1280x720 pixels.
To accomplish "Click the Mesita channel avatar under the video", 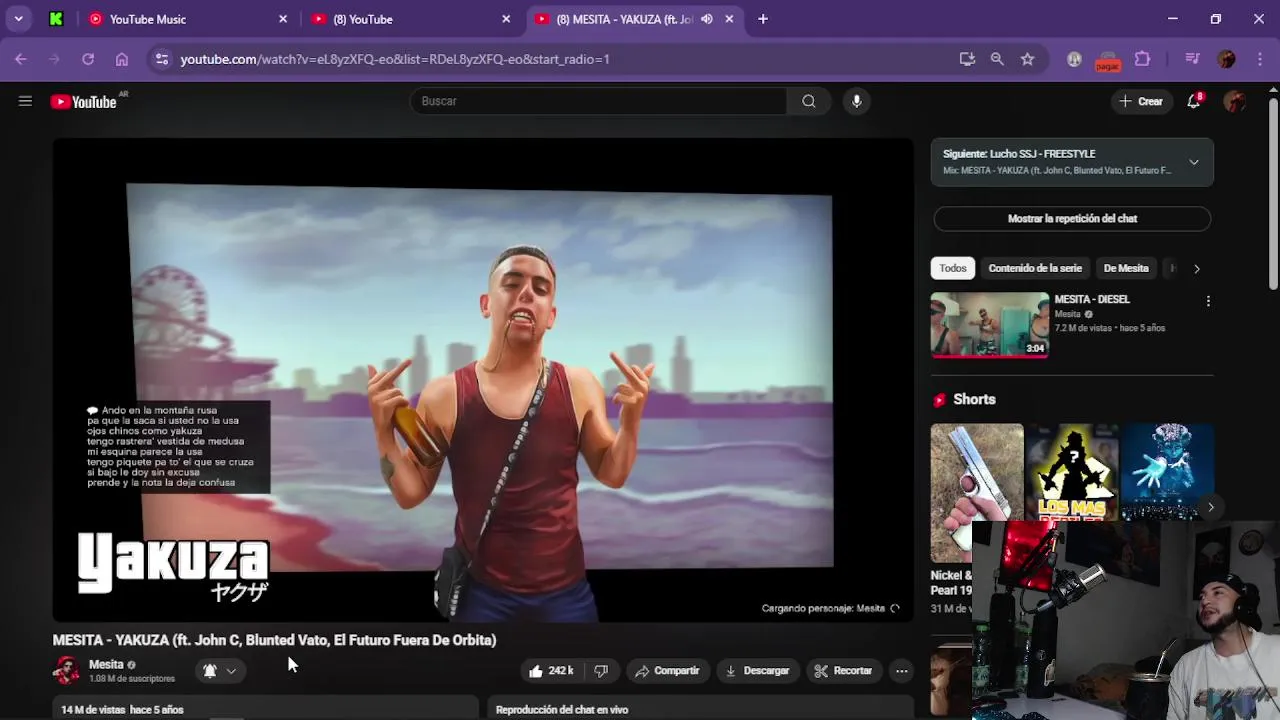I will point(66,670).
